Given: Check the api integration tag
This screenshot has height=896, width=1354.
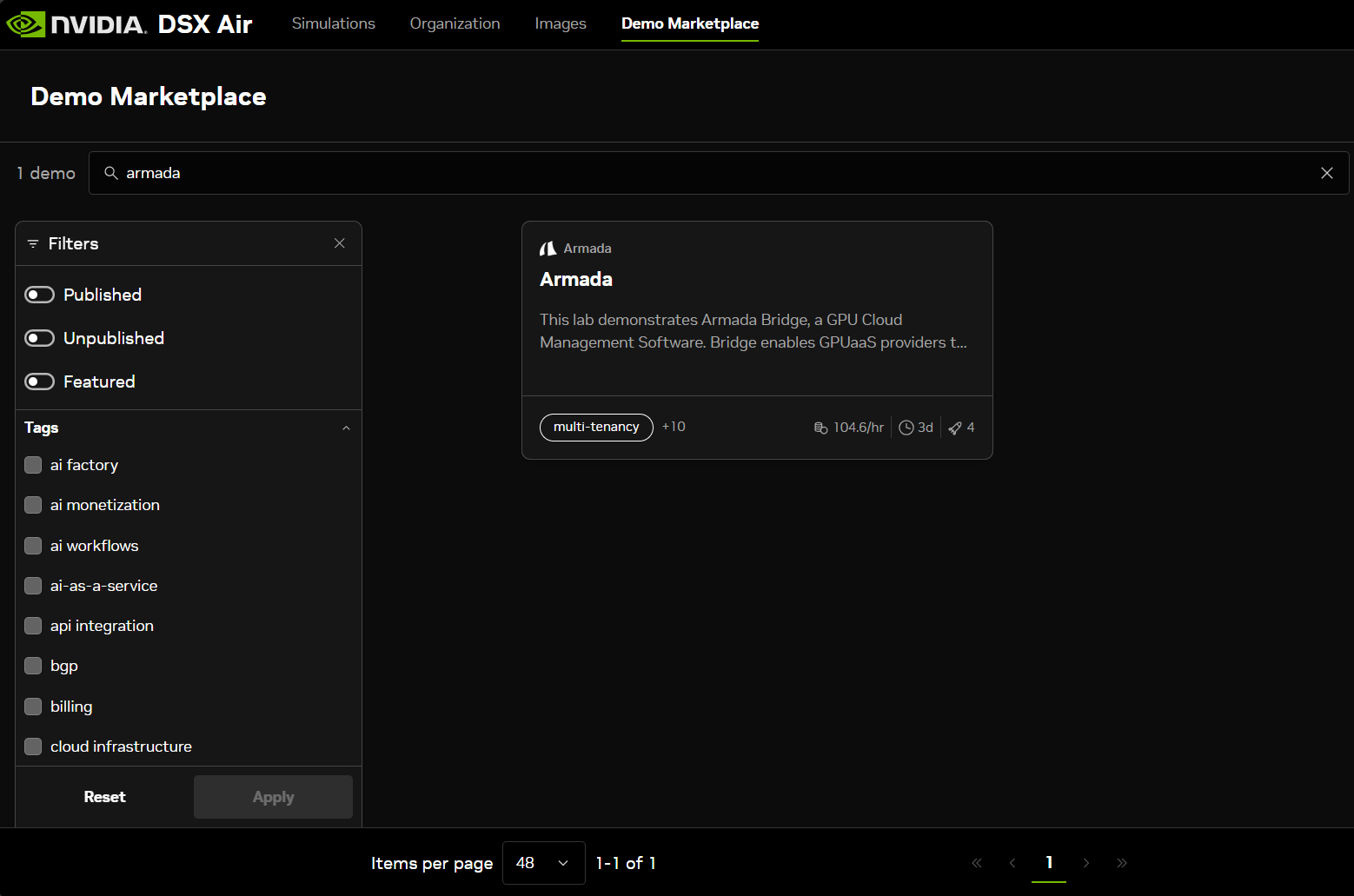Looking at the screenshot, I should pos(33,626).
